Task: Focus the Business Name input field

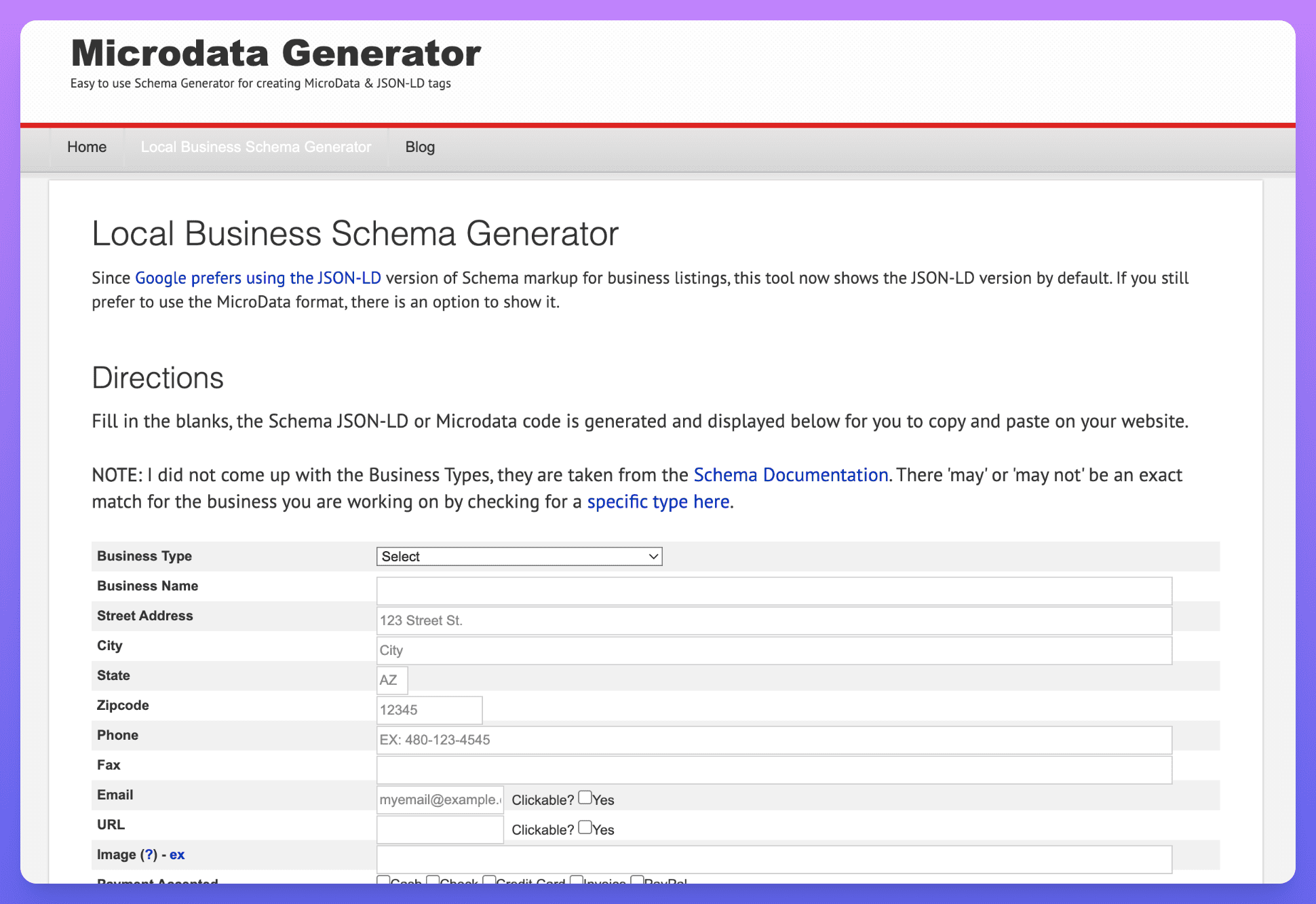Action: (x=773, y=590)
